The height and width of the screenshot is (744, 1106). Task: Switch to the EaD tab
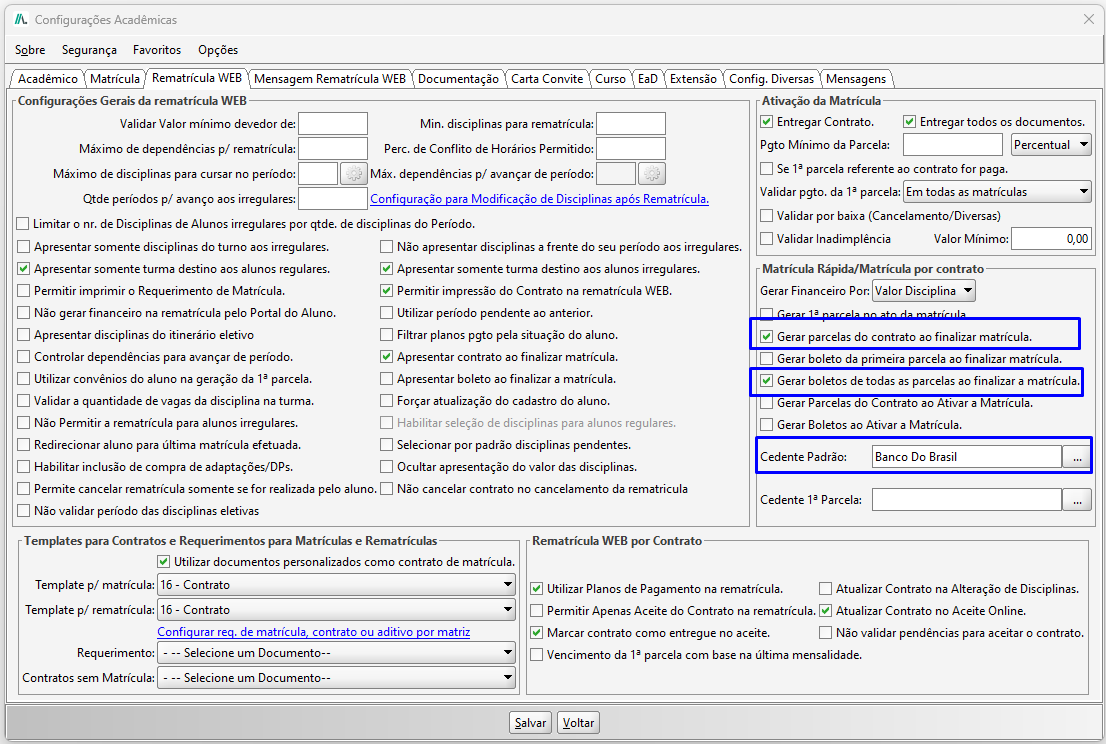(x=648, y=79)
